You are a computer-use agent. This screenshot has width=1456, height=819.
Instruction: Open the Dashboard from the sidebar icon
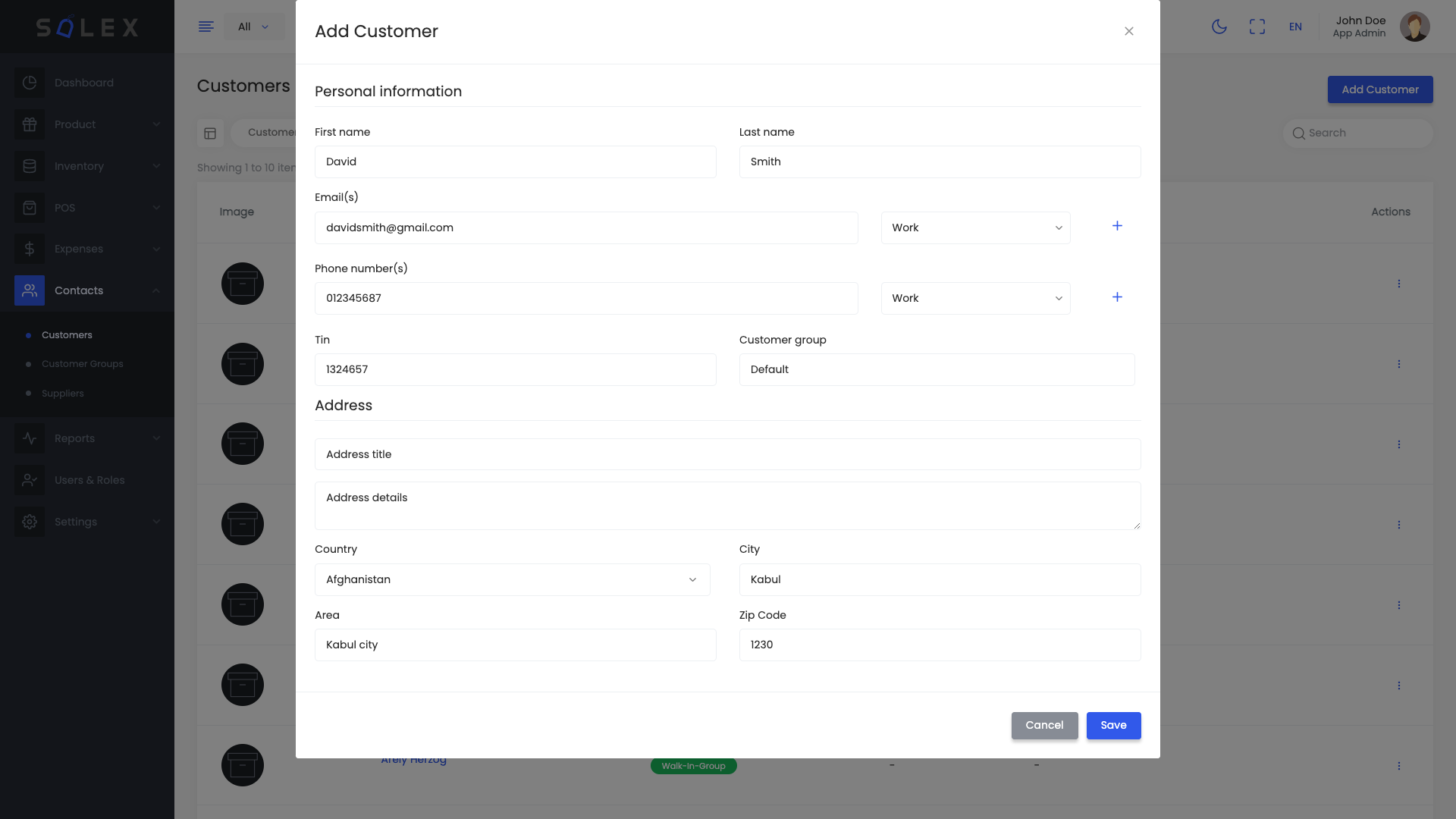pyautogui.click(x=29, y=83)
